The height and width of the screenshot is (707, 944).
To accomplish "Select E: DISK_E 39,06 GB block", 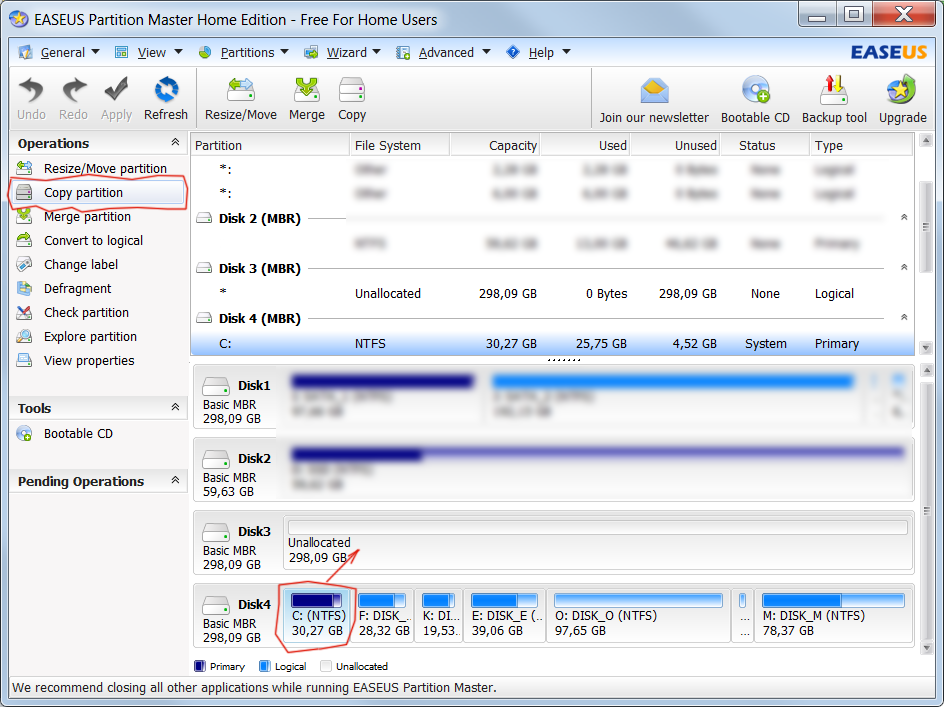I will [x=505, y=616].
